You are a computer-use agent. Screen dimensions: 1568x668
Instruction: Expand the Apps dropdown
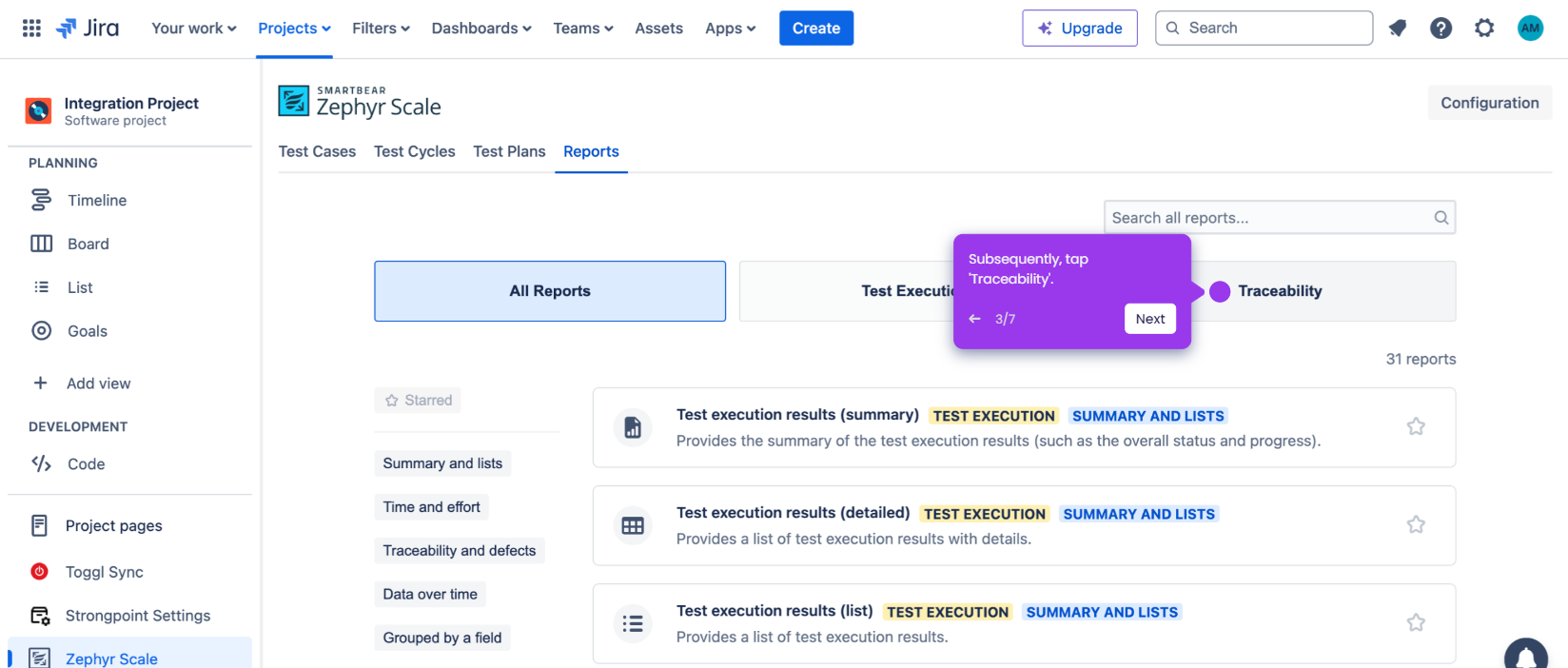(x=730, y=29)
